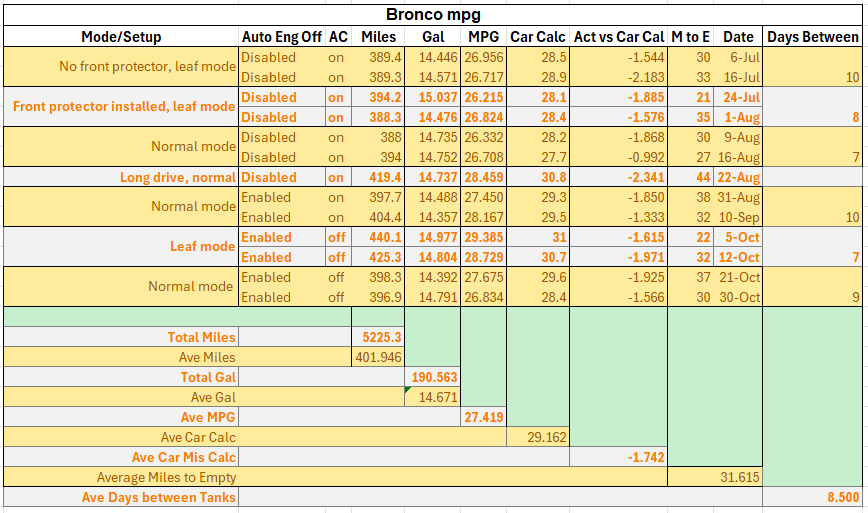Viewport: 868px width, 513px height.
Task: Select the 'Miles' column header
Action: (378, 37)
